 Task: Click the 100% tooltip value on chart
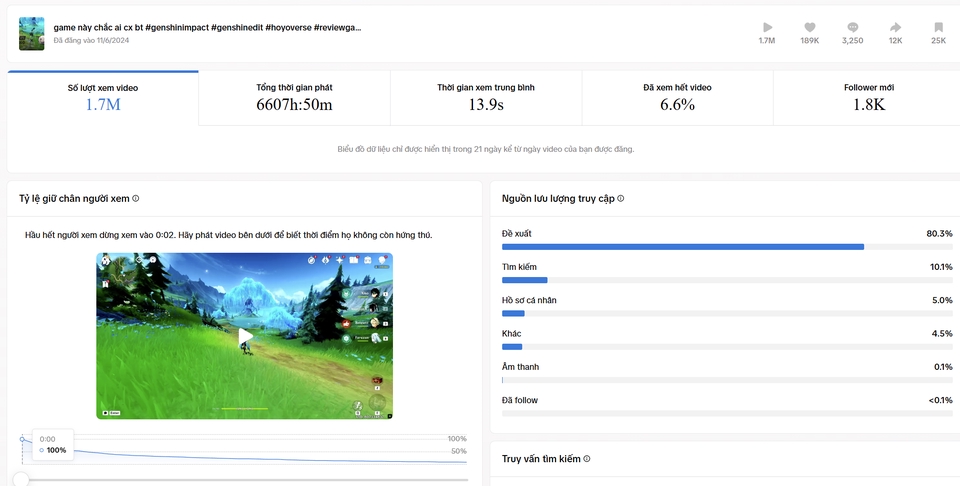pos(56,450)
